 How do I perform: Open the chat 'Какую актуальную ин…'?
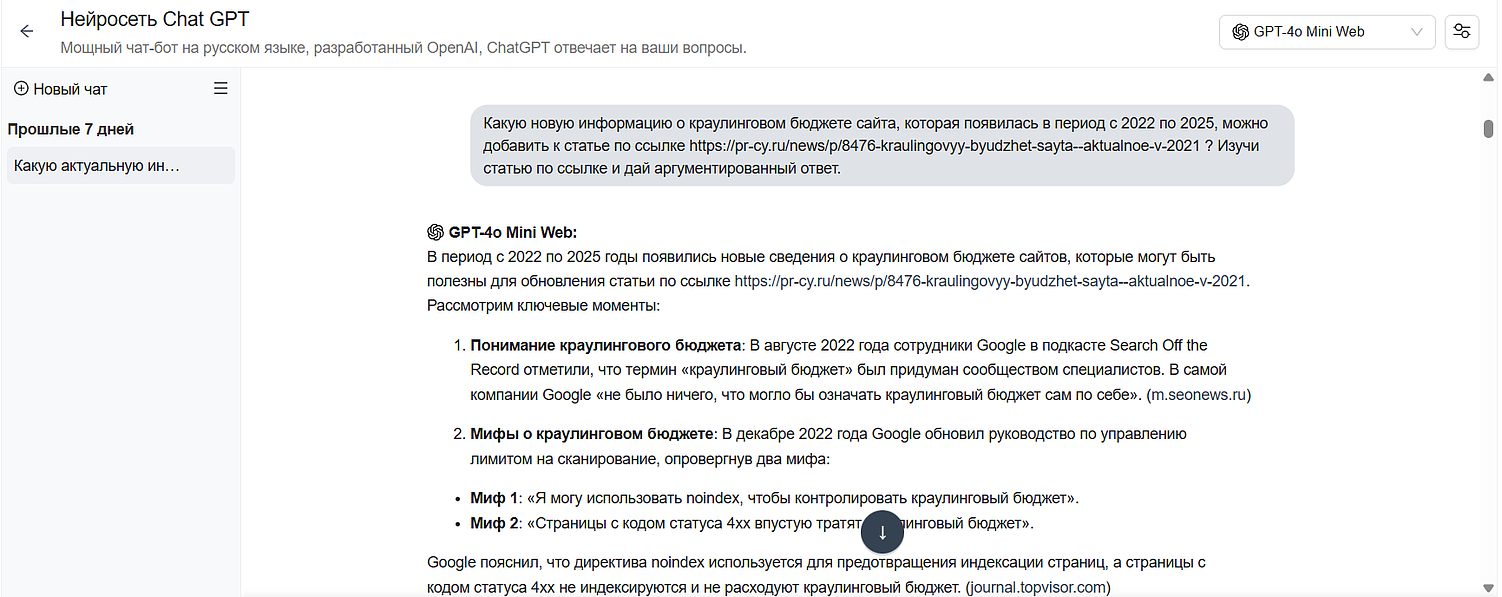pyautogui.click(x=121, y=165)
